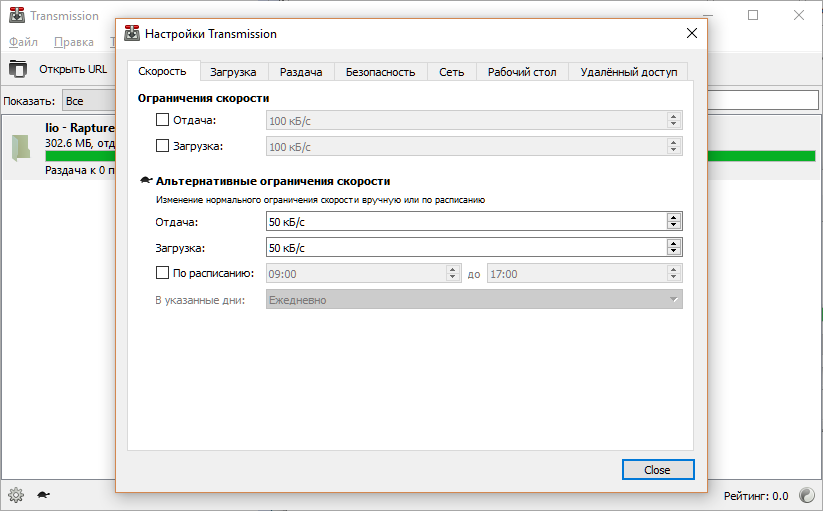
Task: Close the Настройки Transmission dialog with X
Action: pyautogui.click(x=690, y=34)
